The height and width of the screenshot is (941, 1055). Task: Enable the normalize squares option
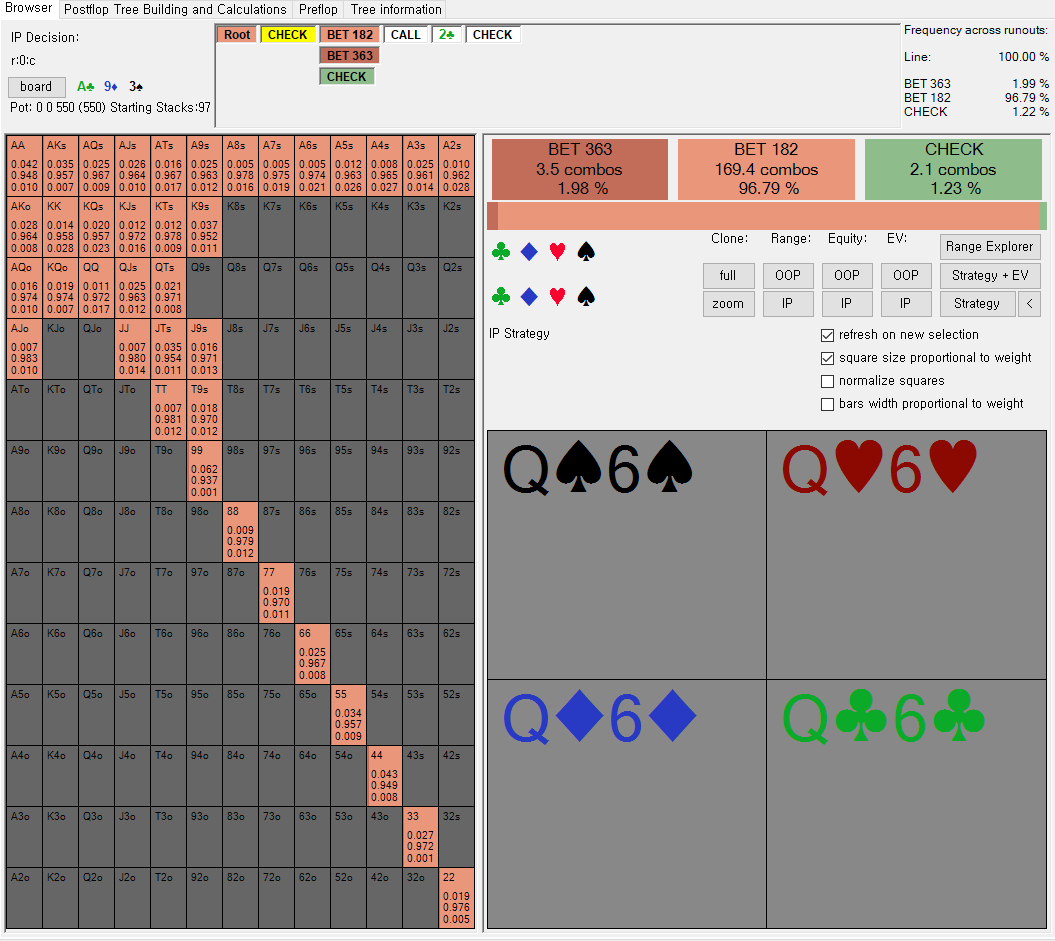tap(827, 381)
